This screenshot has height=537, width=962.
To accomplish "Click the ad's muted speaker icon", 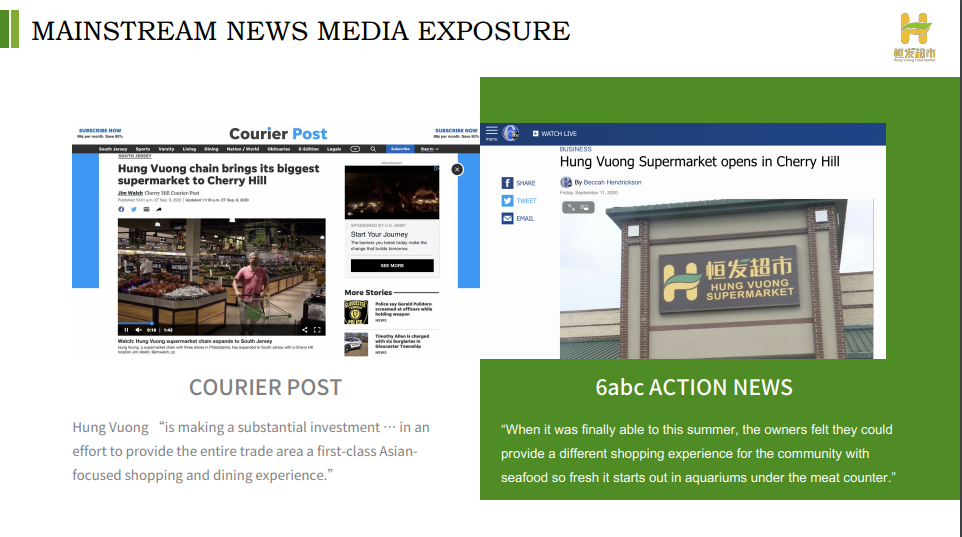I will pyautogui.click(x=350, y=214).
